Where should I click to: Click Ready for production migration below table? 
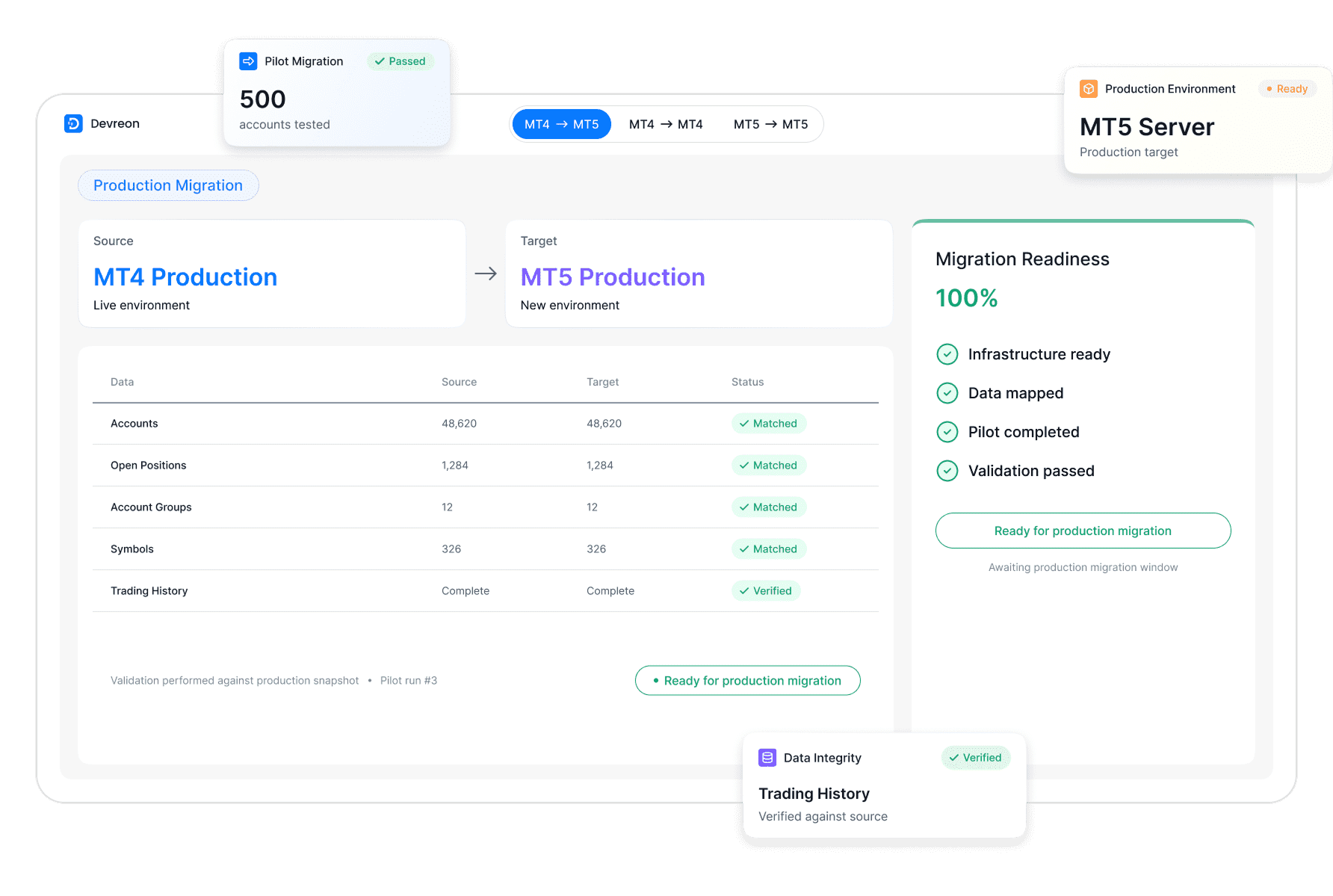747,681
